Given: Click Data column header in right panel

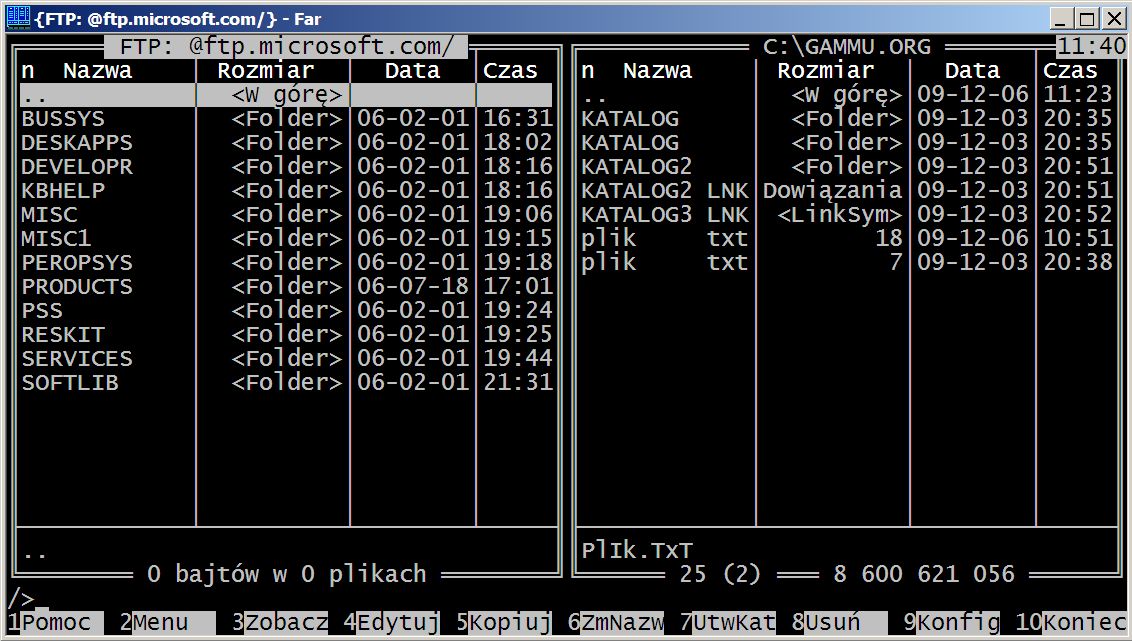Looking at the screenshot, I should pos(972,71).
